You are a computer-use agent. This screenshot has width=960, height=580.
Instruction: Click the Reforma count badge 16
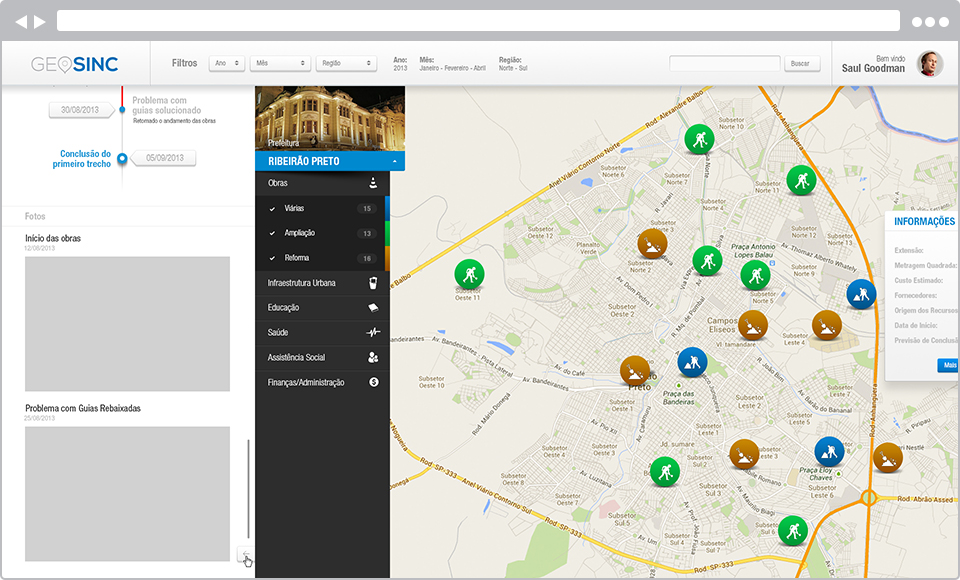pos(367,258)
